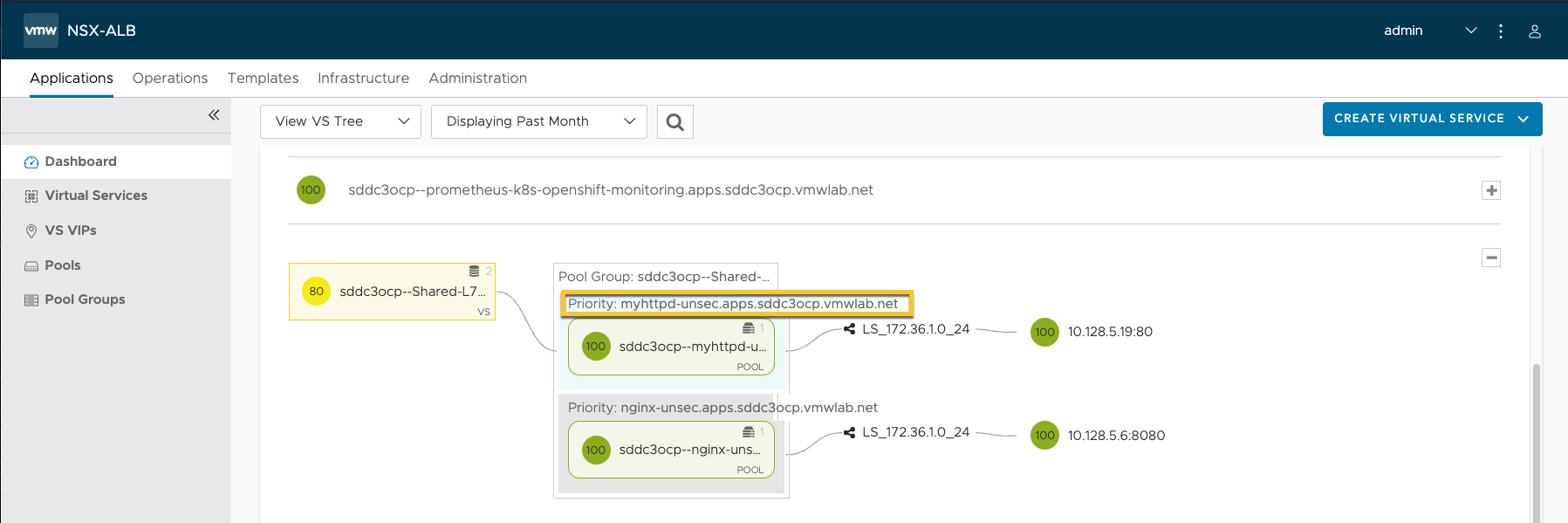
Task: Click health badge for 10.128.5.6:8080 server
Action: pyautogui.click(x=1044, y=436)
